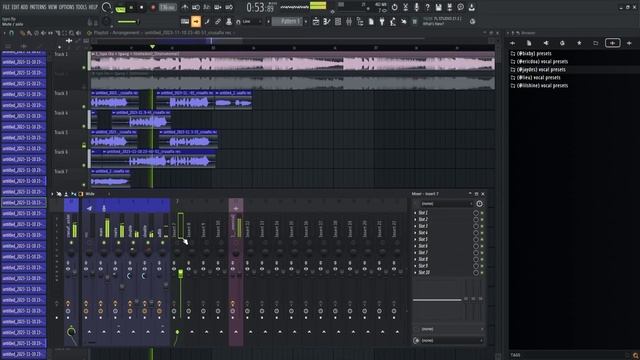Open the OPTIONS menu
The height and width of the screenshot is (360, 640).
(x=67, y=7)
